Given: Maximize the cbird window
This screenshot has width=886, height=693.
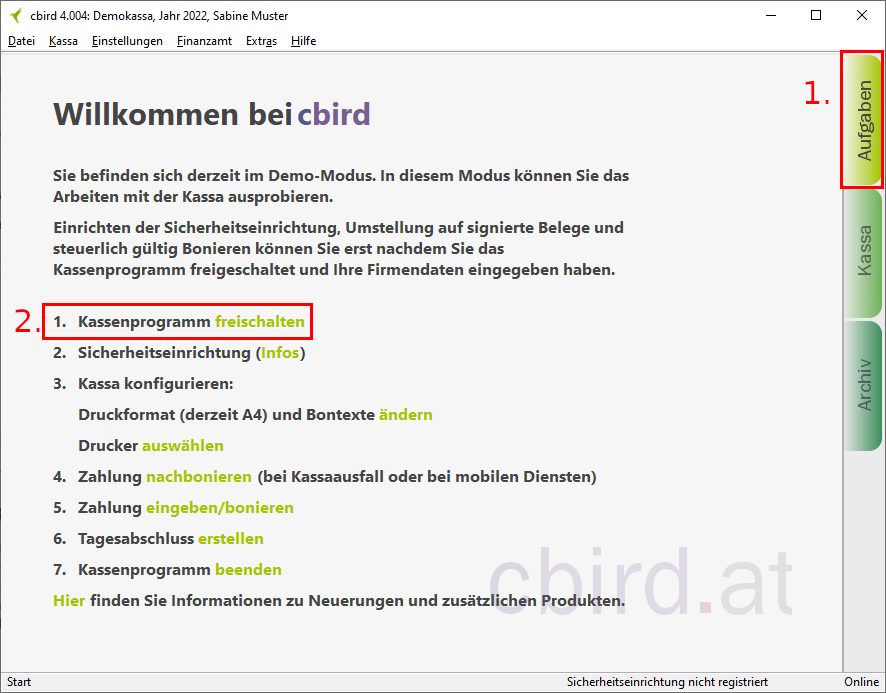Looking at the screenshot, I should click(816, 16).
